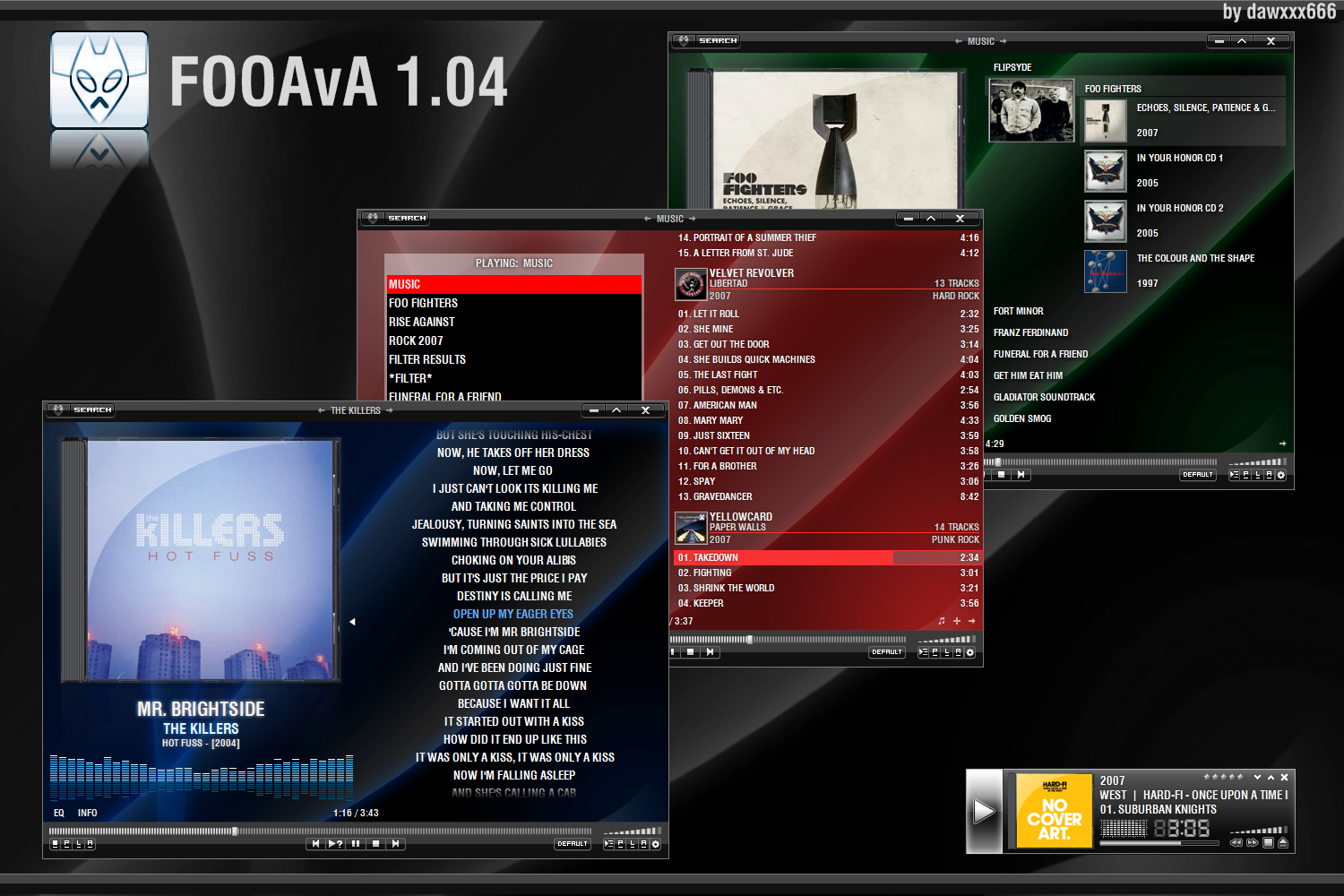This screenshot has width=1344, height=896.
Task: Select Velvet Revolver Libertad album header
Action: tap(827, 284)
